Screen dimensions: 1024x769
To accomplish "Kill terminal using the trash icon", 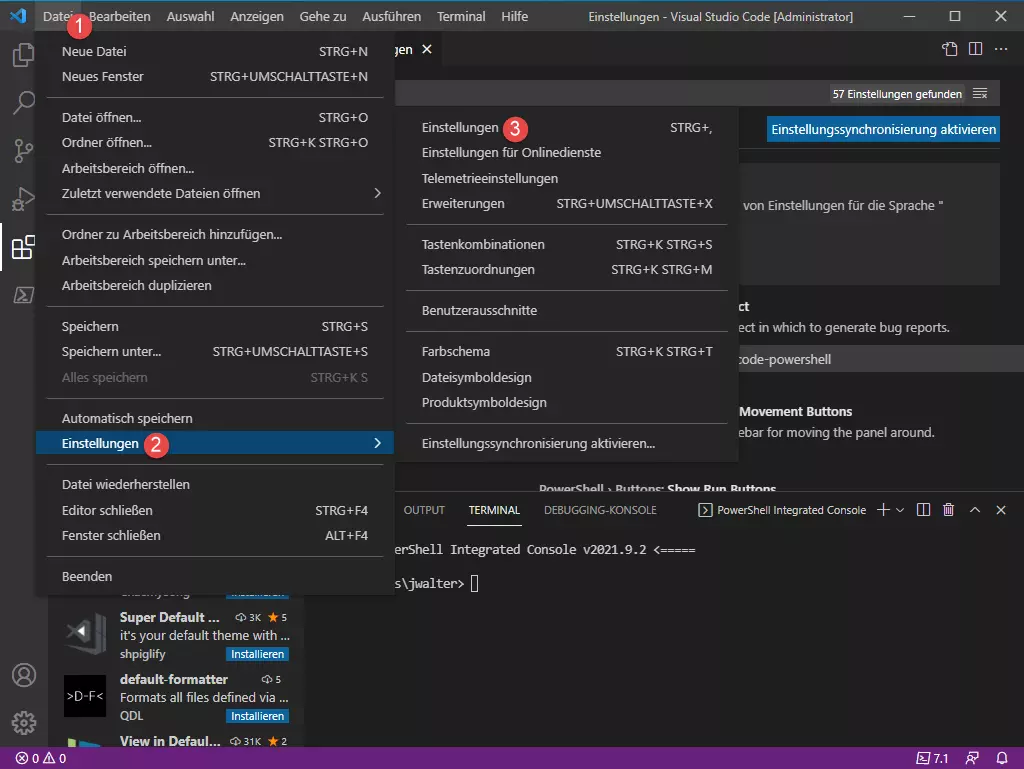I will pos(948,510).
